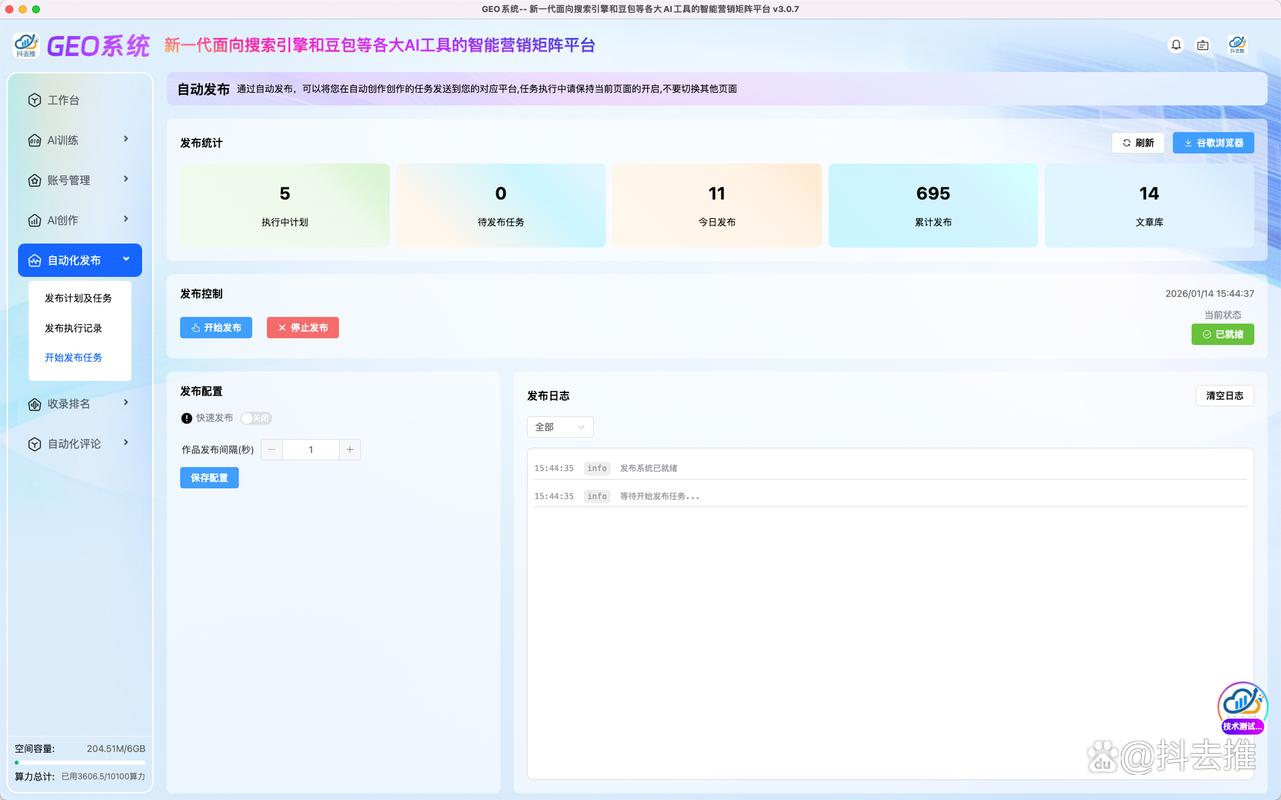
Task: Click the 自动化发布 sidebar icon
Action: pyautogui.click(x=35, y=260)
